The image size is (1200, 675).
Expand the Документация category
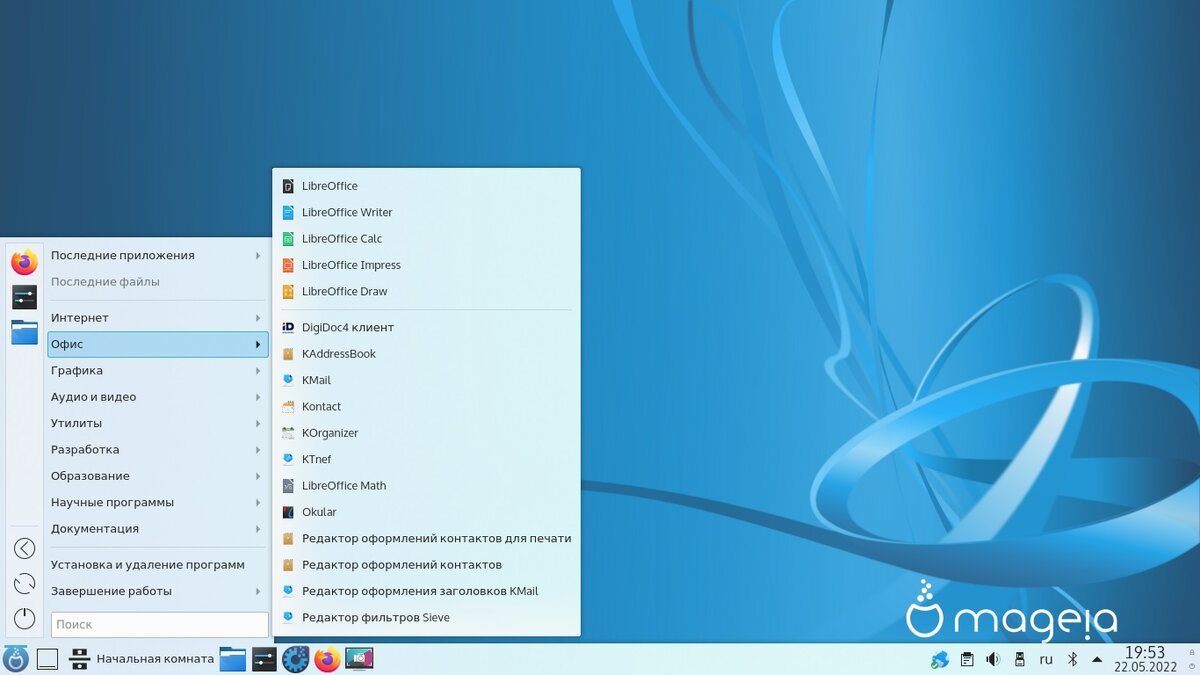point(158,528)
